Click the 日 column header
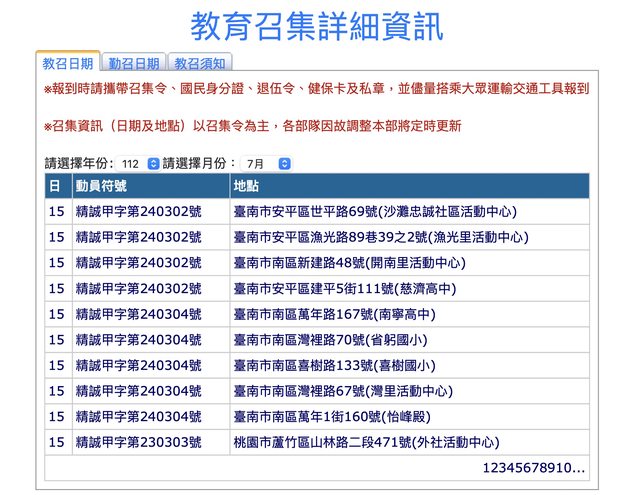Viewport: 640px width, 495px height. [x=57, y=187]
